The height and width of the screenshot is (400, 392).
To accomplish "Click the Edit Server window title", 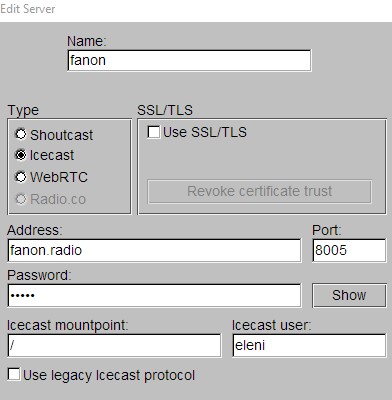I will tap(28, 9).
